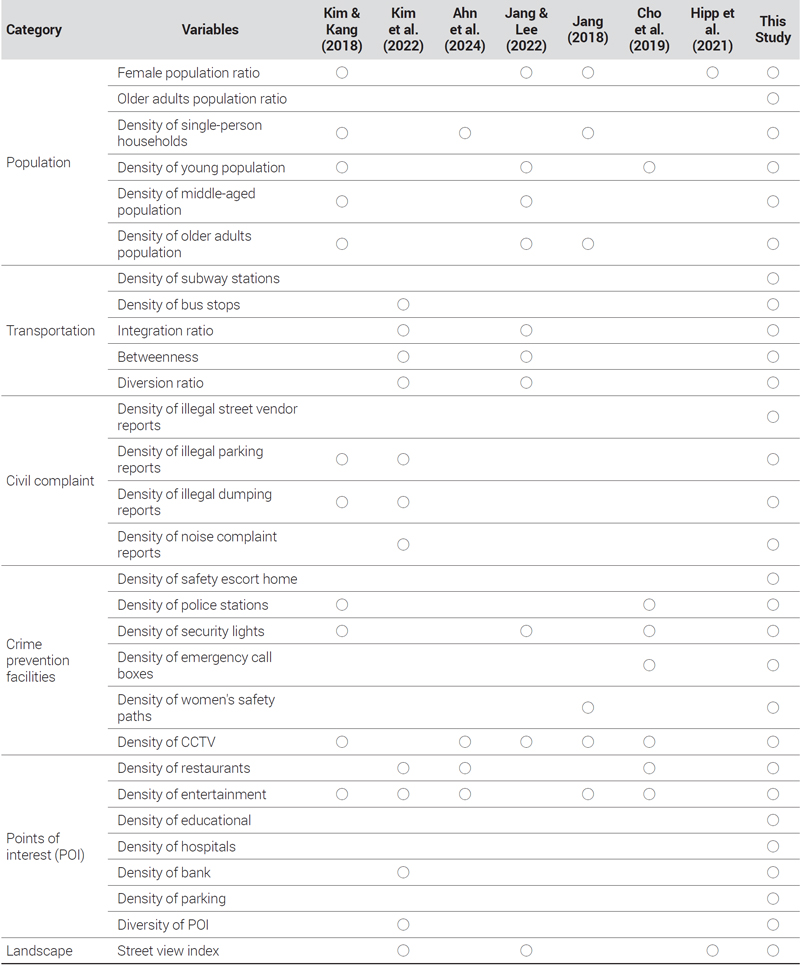The height and width of the screenshot is (966, 800).
Task: Select the emergency call boxes circle under Cho et al. (2019)
Action: click(649, 665)
